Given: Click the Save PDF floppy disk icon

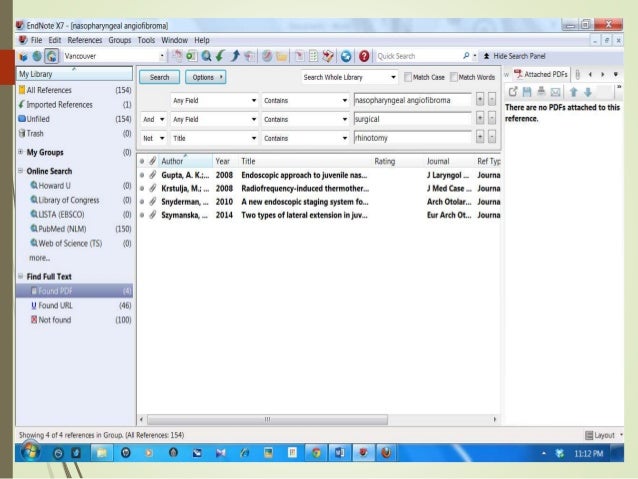Looking at the screenshot, I should coord(527,92).
